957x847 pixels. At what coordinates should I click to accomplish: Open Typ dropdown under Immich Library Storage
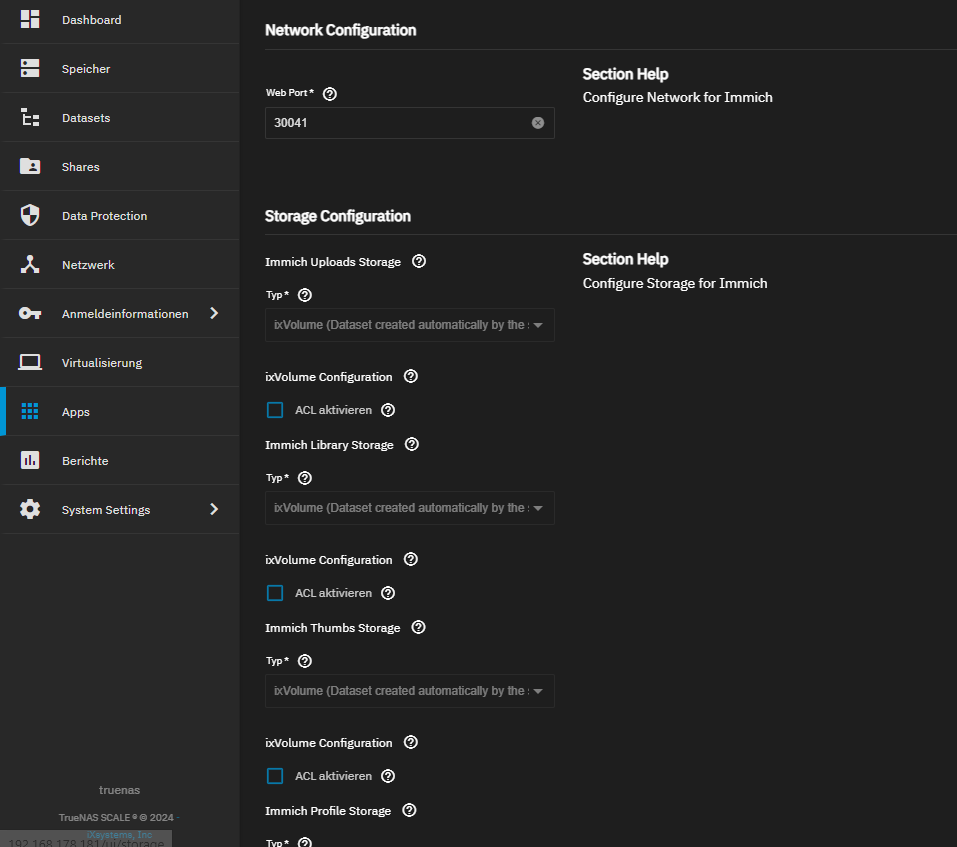[x=409, y=508]
